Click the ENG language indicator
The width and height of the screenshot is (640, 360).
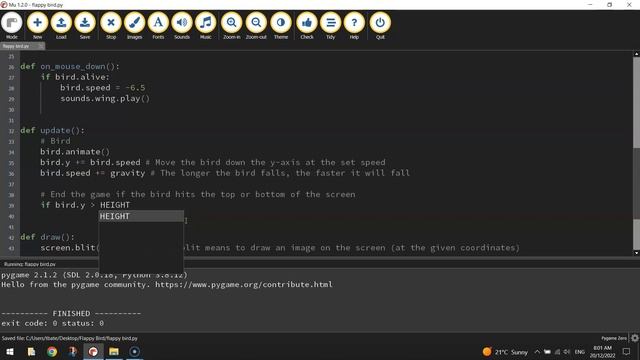(x=580, y=352)
